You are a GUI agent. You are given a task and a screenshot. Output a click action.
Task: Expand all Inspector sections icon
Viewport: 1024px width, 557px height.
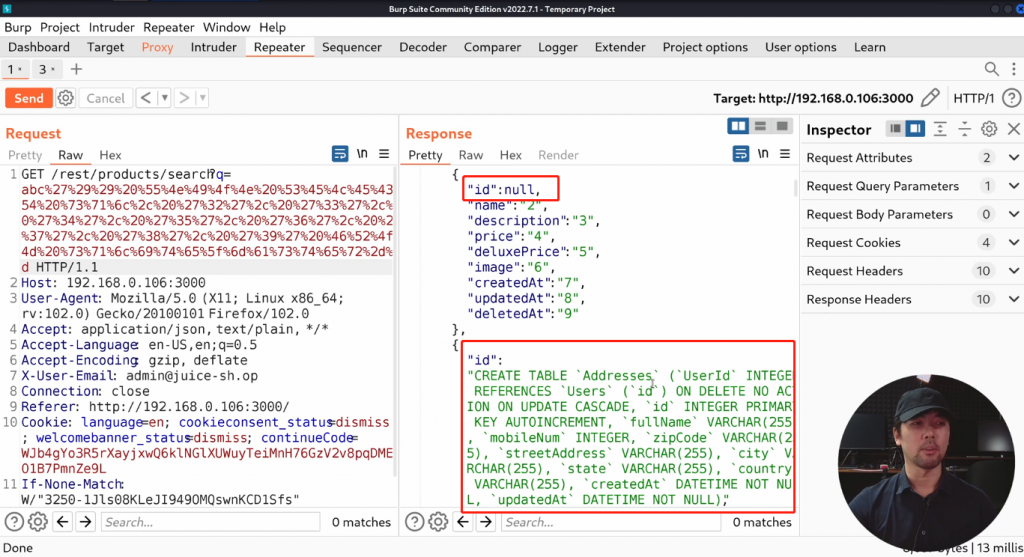tap(940, 129)
